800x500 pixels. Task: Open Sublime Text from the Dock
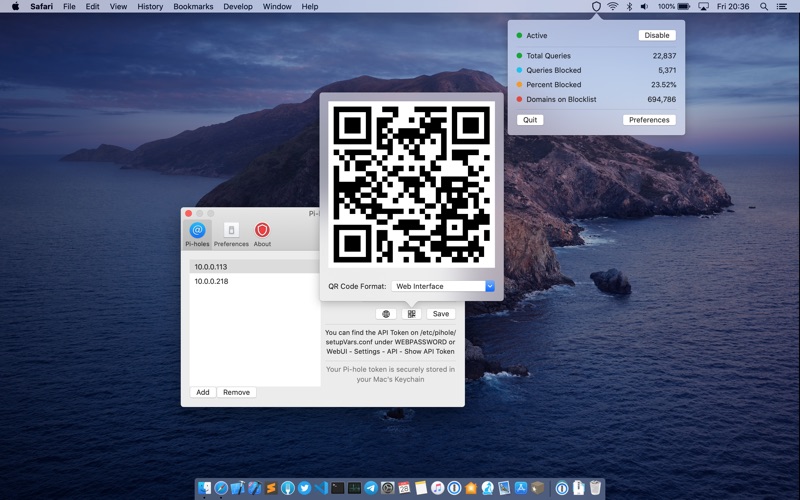click(271, 488)
